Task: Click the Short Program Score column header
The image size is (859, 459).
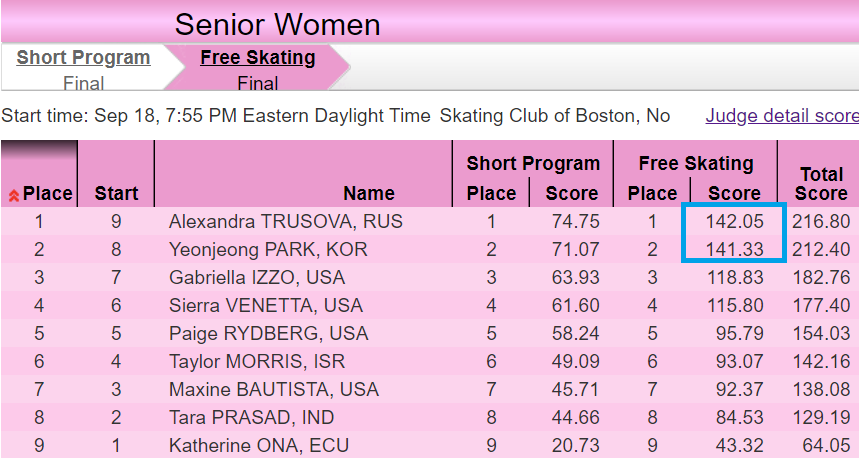Action: (571, 193)
